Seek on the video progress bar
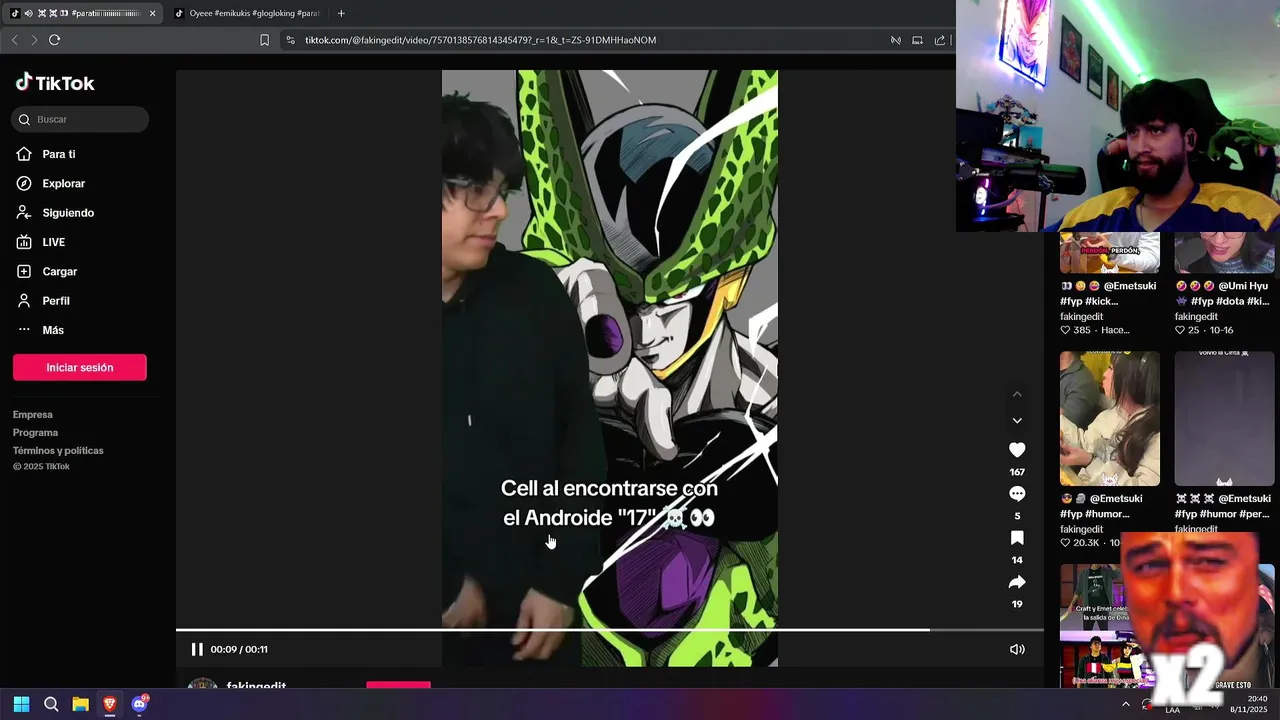The height and width of the screenshot is (720, 1280). pyautogui.click(x=610, y=630)
